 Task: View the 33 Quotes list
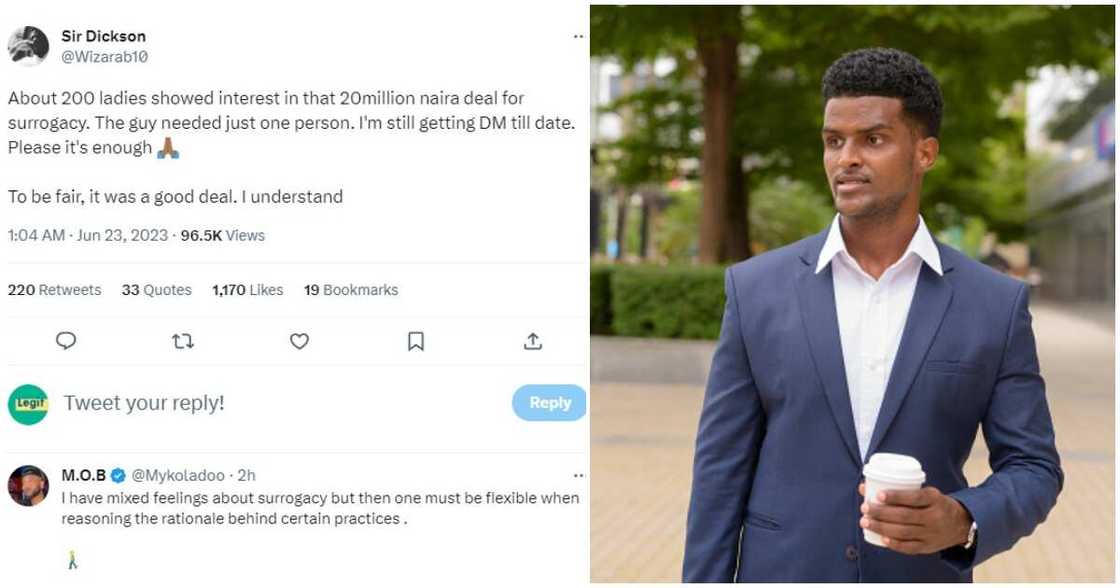pos(156,290)
